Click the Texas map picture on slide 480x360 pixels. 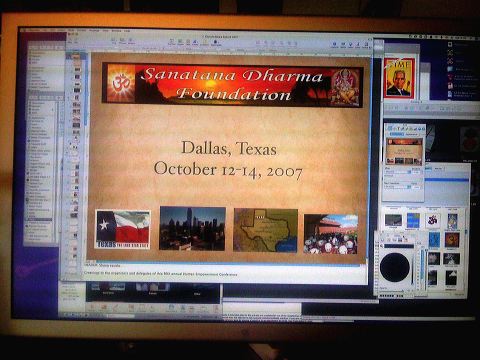pos(265,230)
